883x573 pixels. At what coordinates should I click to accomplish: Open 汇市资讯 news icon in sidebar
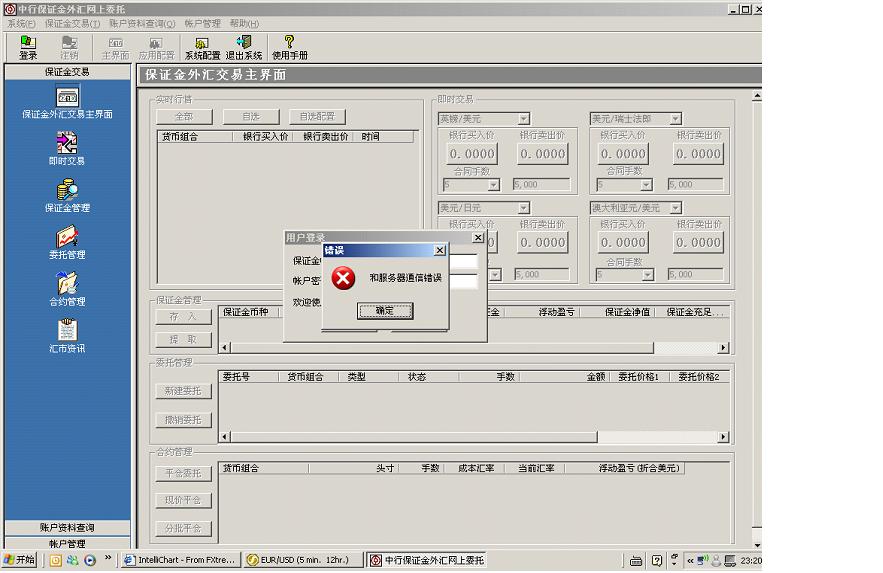point(67,334)
